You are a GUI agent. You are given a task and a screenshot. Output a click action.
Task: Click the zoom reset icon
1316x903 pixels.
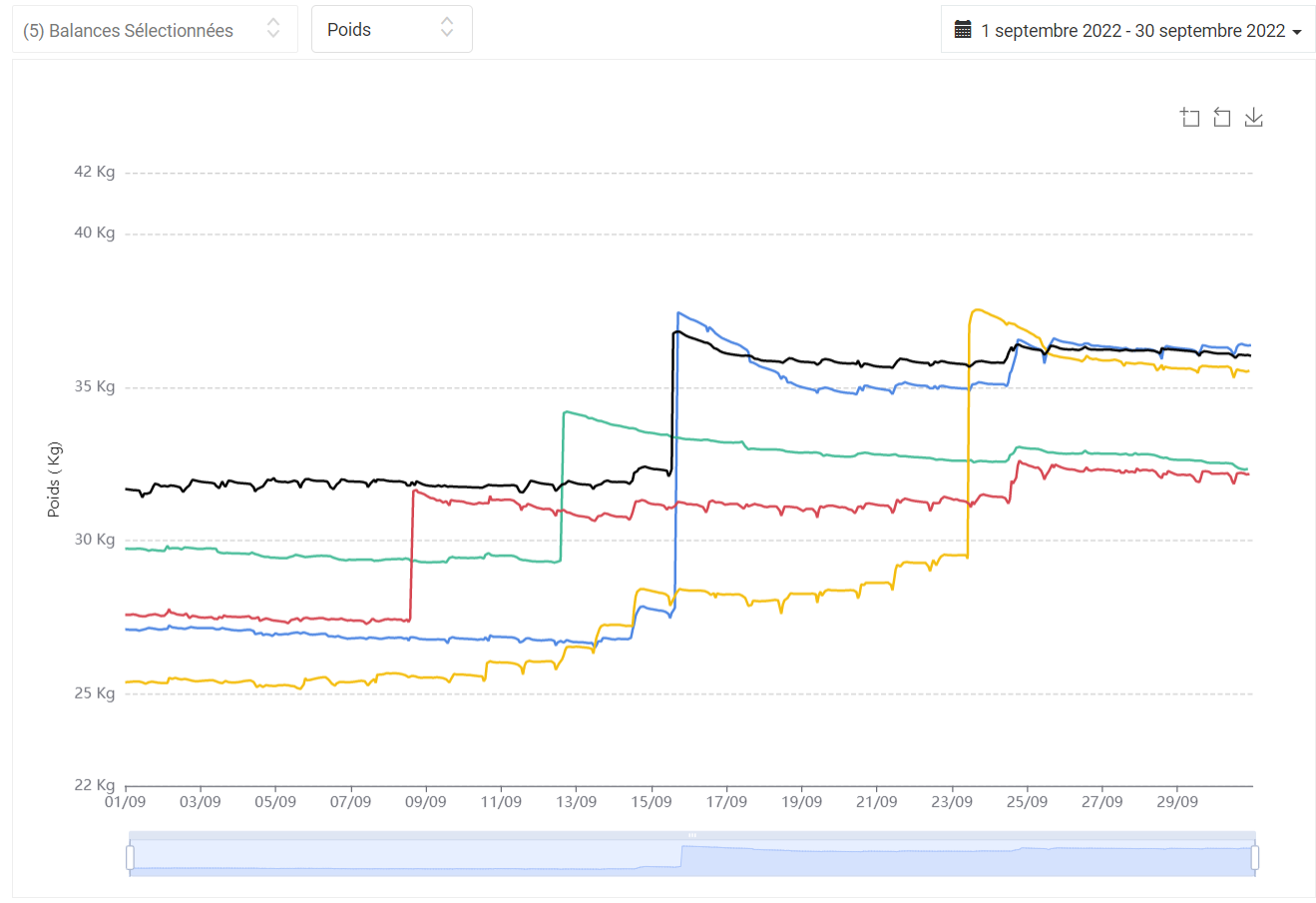point(1221,118)
